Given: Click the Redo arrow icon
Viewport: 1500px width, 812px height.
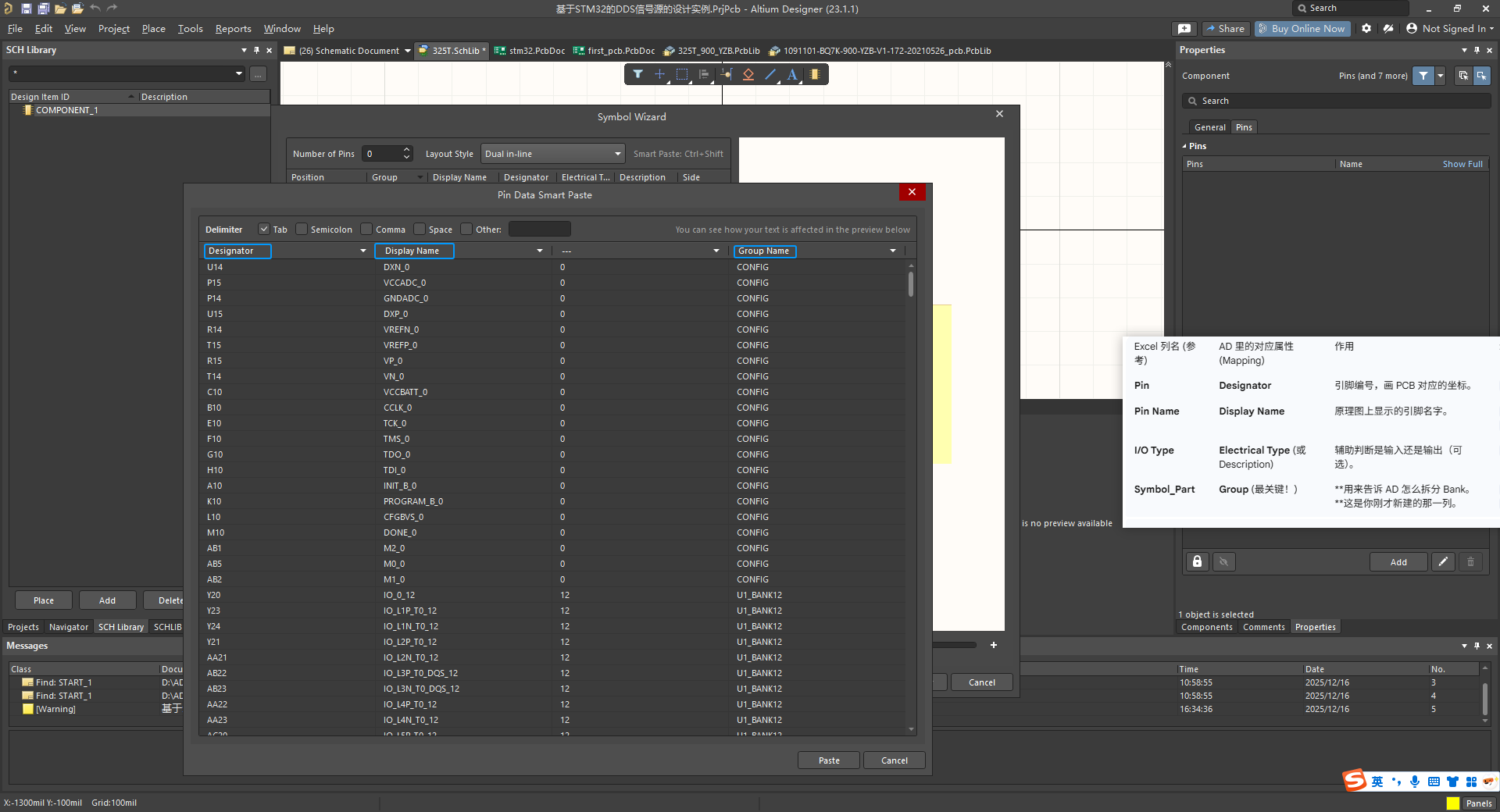Looking at the screenshot, I should click(x=112, y=9).
